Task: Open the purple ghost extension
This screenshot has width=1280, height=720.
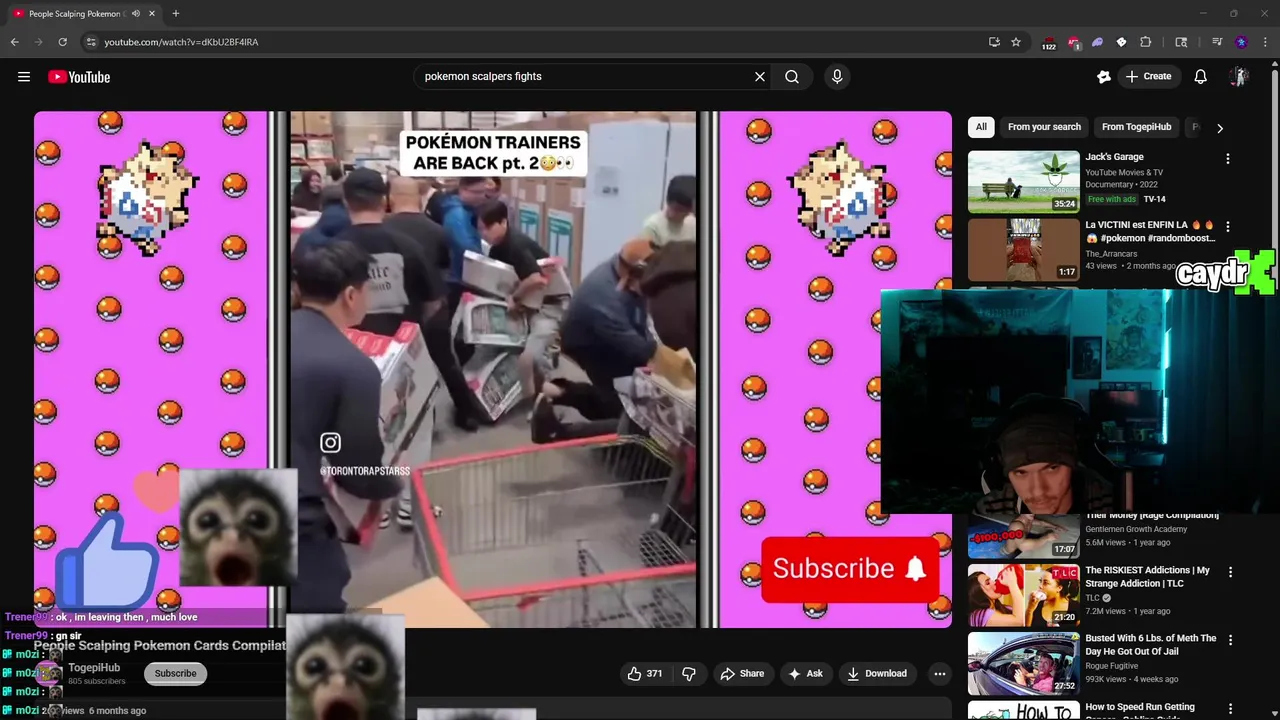Action: [x=1097, y=42]
